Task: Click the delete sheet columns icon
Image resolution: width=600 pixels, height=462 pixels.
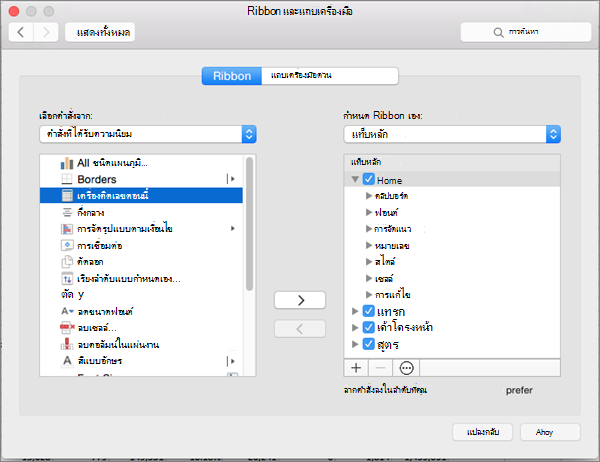Action: coord(67,344)
